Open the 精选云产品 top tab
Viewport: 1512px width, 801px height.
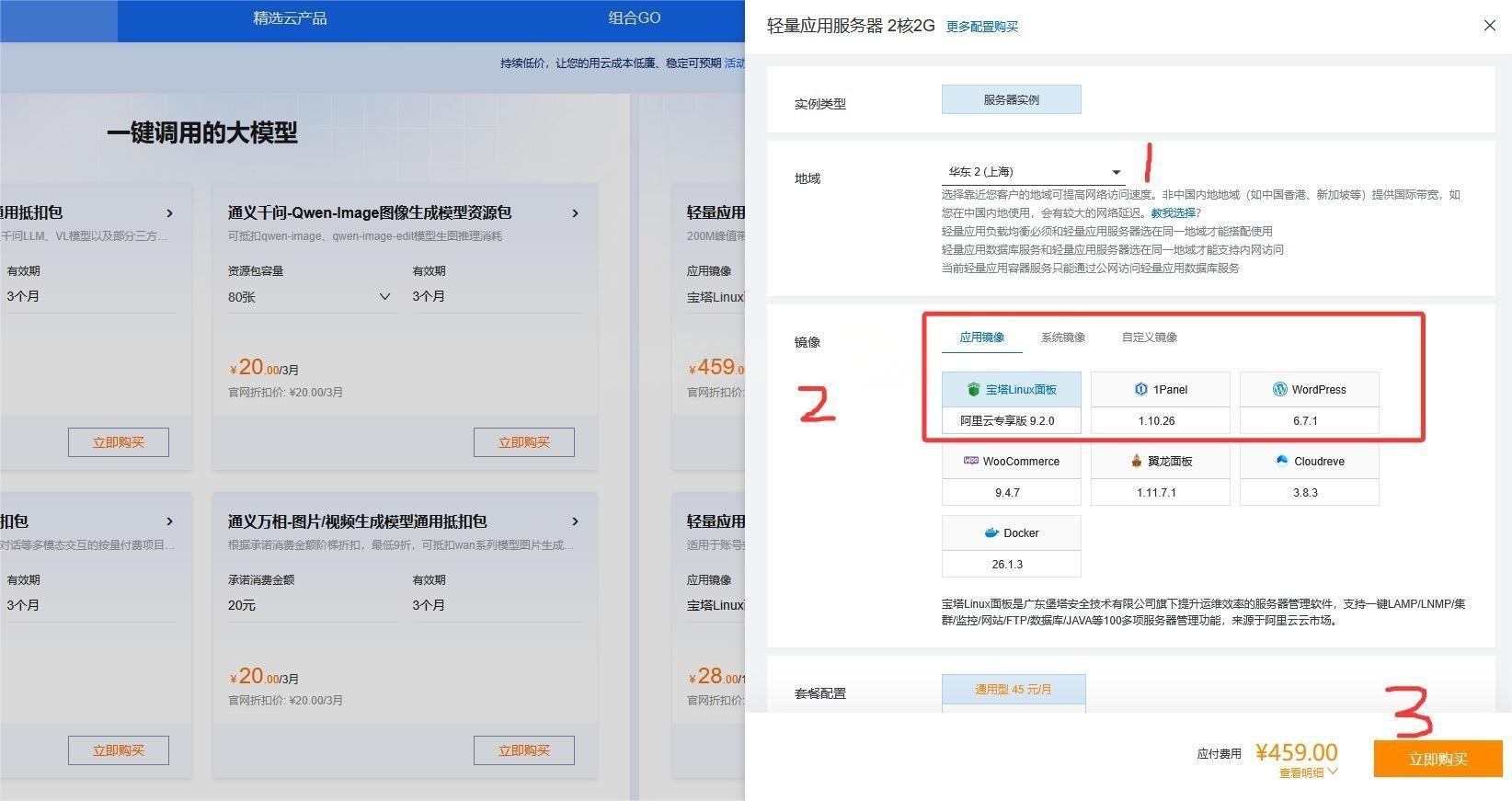coord(290,18)
